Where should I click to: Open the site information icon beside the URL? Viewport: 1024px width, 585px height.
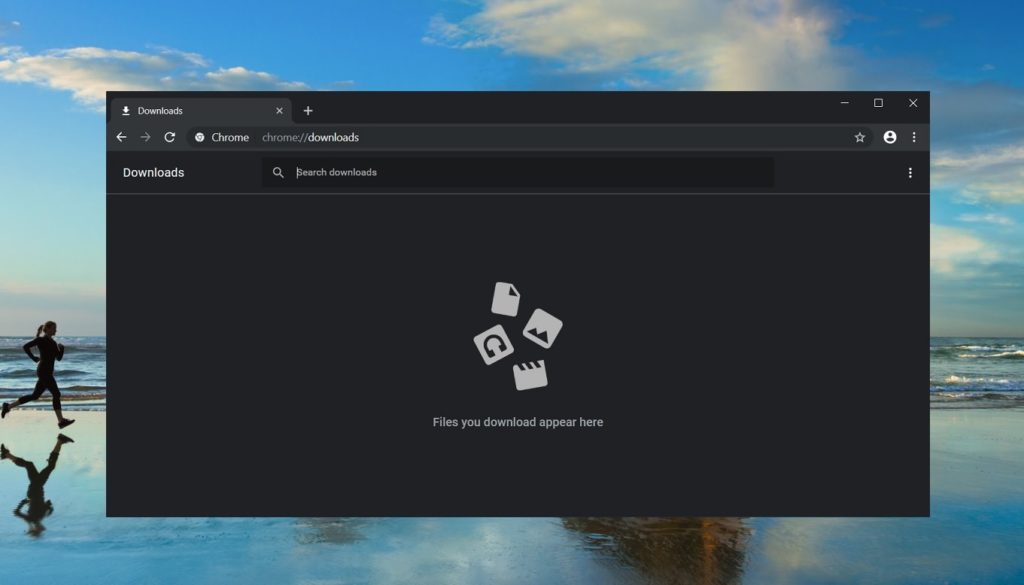click(200, 137)
